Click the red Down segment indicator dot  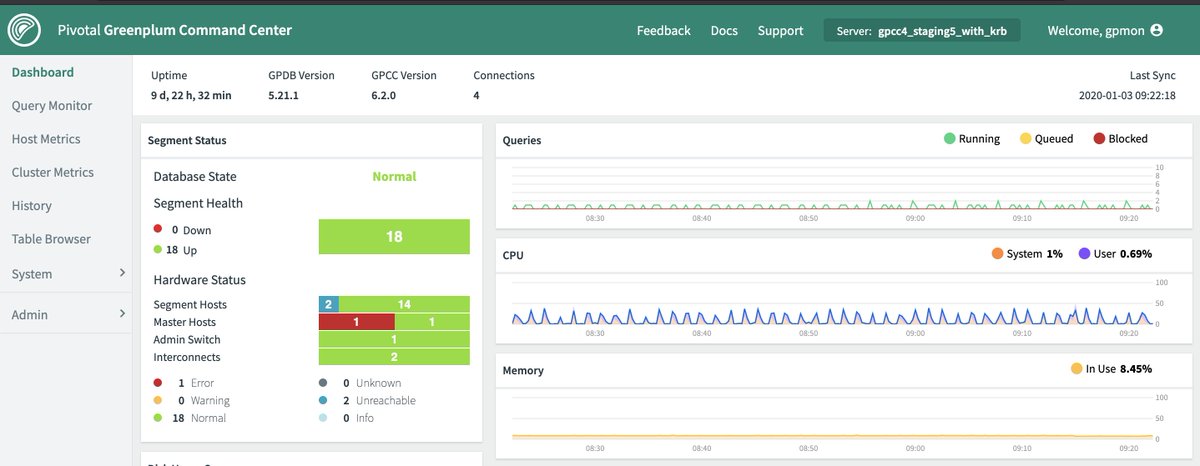(x=158, y=230)
